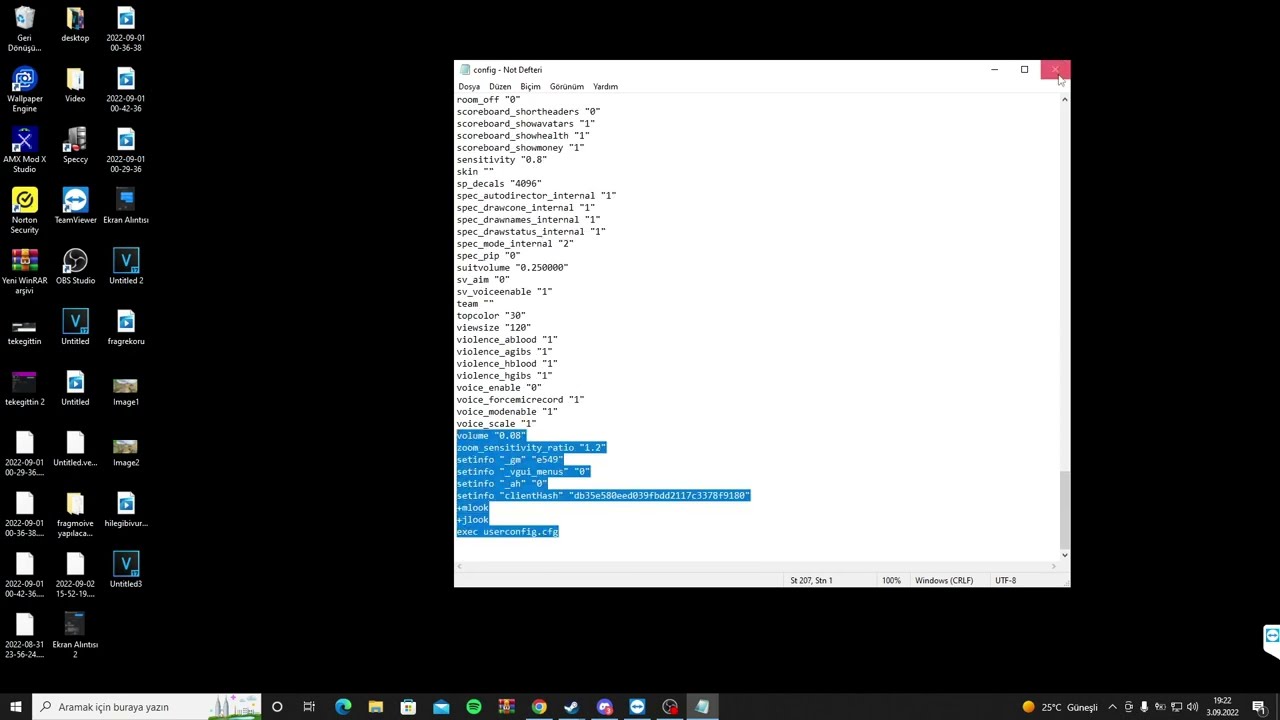
Task: Open the Task View button
Action: [309, 707]
